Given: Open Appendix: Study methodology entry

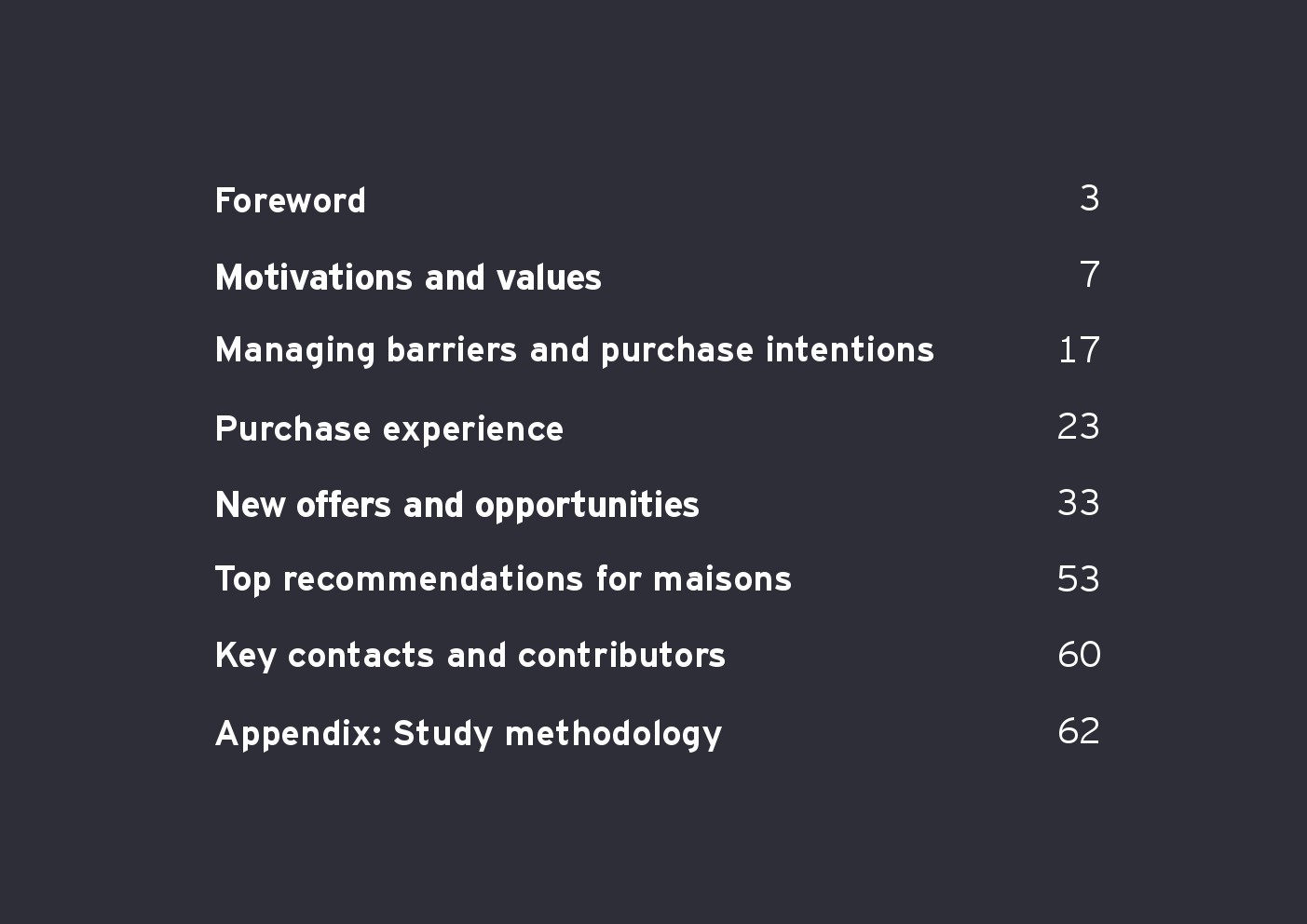Looking at the screenshot, I should point(468,733).
